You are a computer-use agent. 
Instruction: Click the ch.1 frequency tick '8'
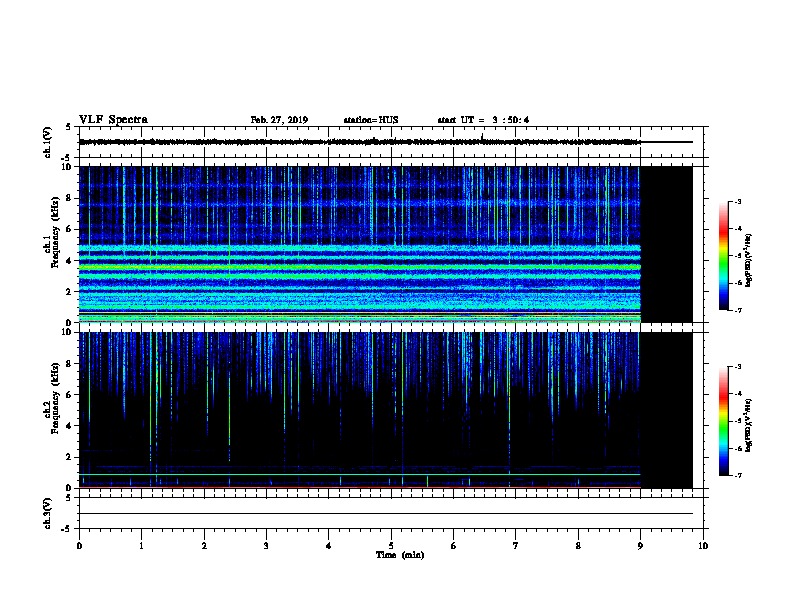click(69, 198)
